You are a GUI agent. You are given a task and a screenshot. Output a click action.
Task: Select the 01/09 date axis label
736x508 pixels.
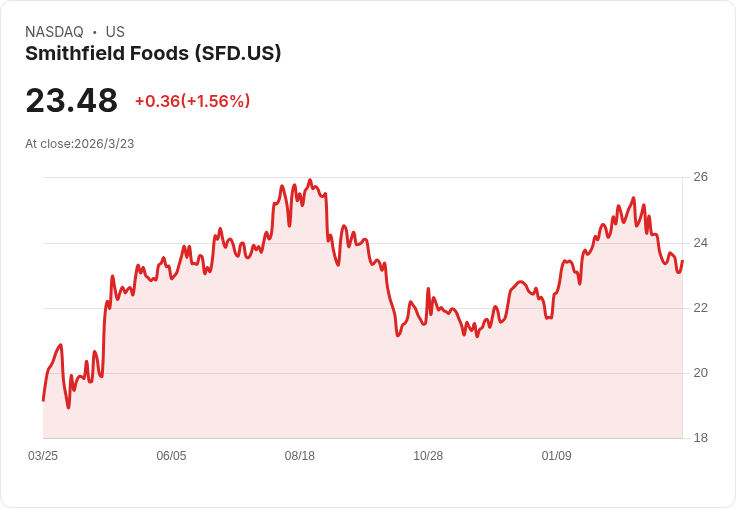pos(556,456)
